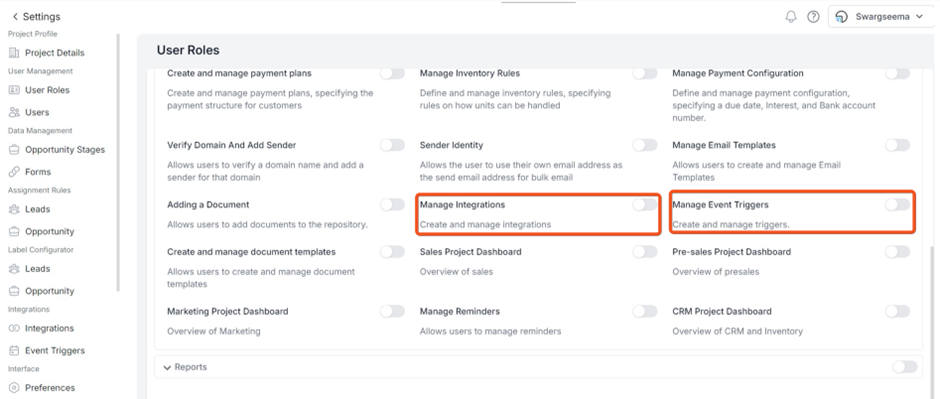
Task: Click the Opportunity Stages icon
Action: coord(14,150)
